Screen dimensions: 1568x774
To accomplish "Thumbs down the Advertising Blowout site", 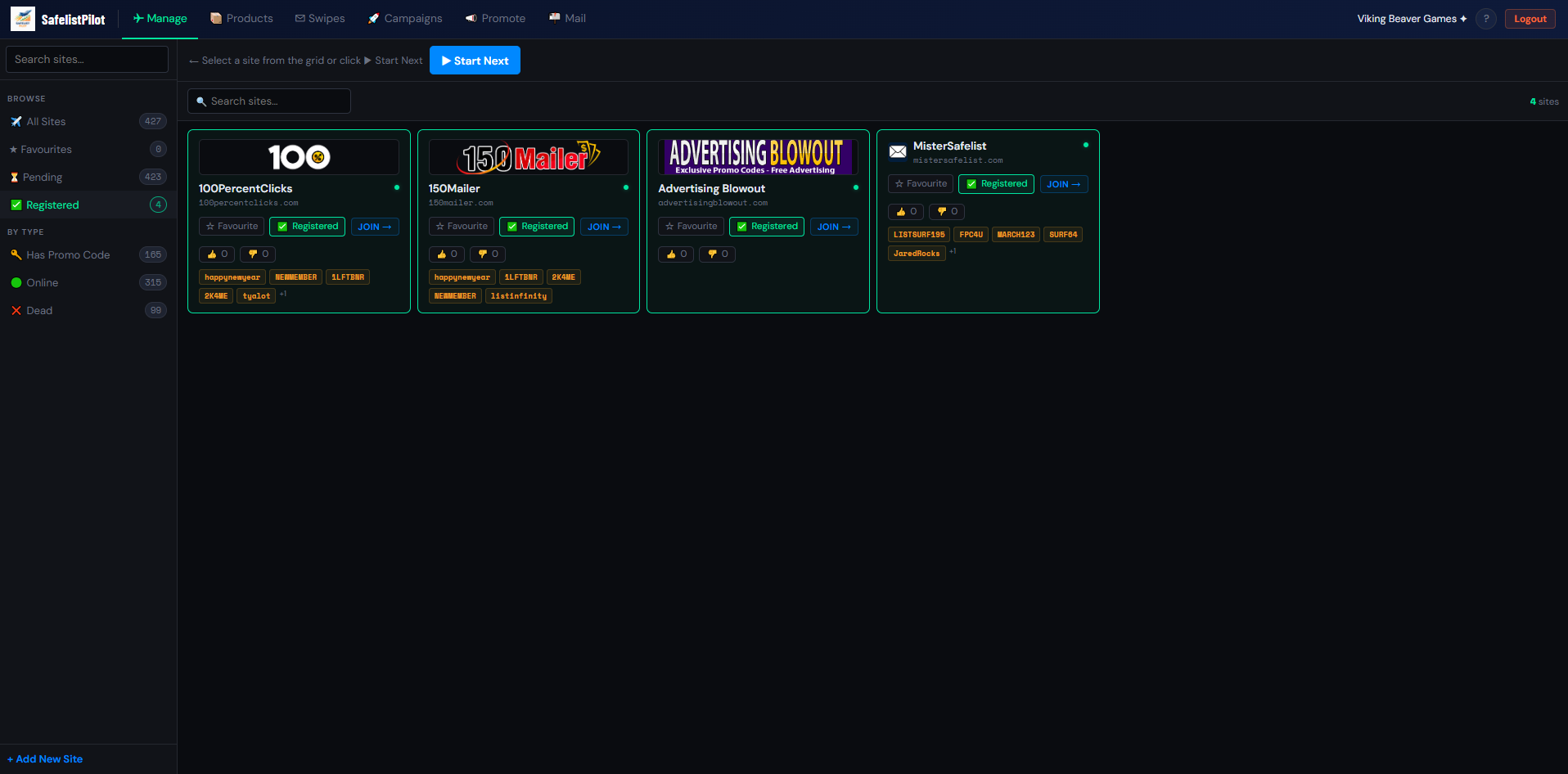I will (717, 254).
